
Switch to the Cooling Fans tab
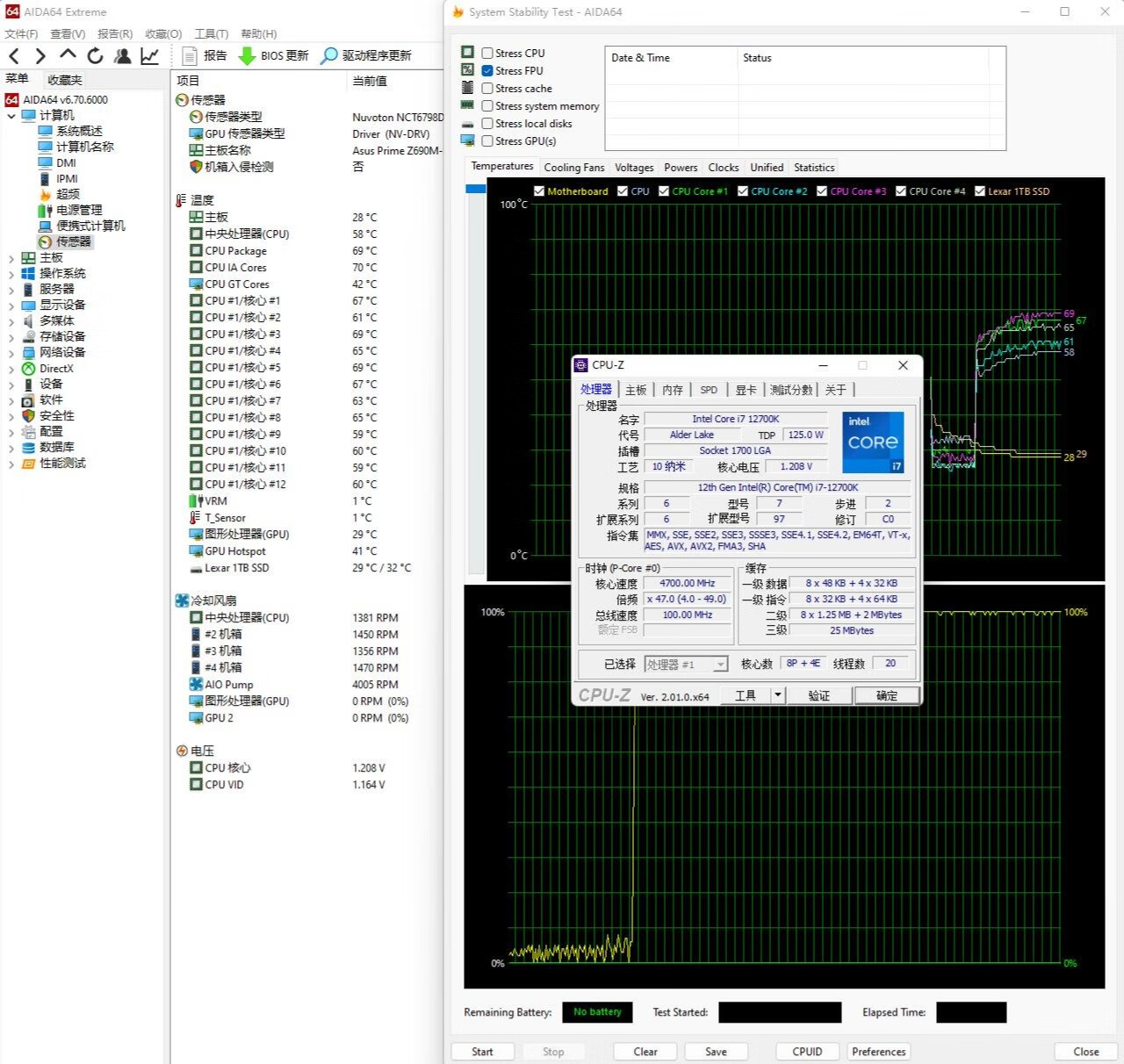point(573,167)
